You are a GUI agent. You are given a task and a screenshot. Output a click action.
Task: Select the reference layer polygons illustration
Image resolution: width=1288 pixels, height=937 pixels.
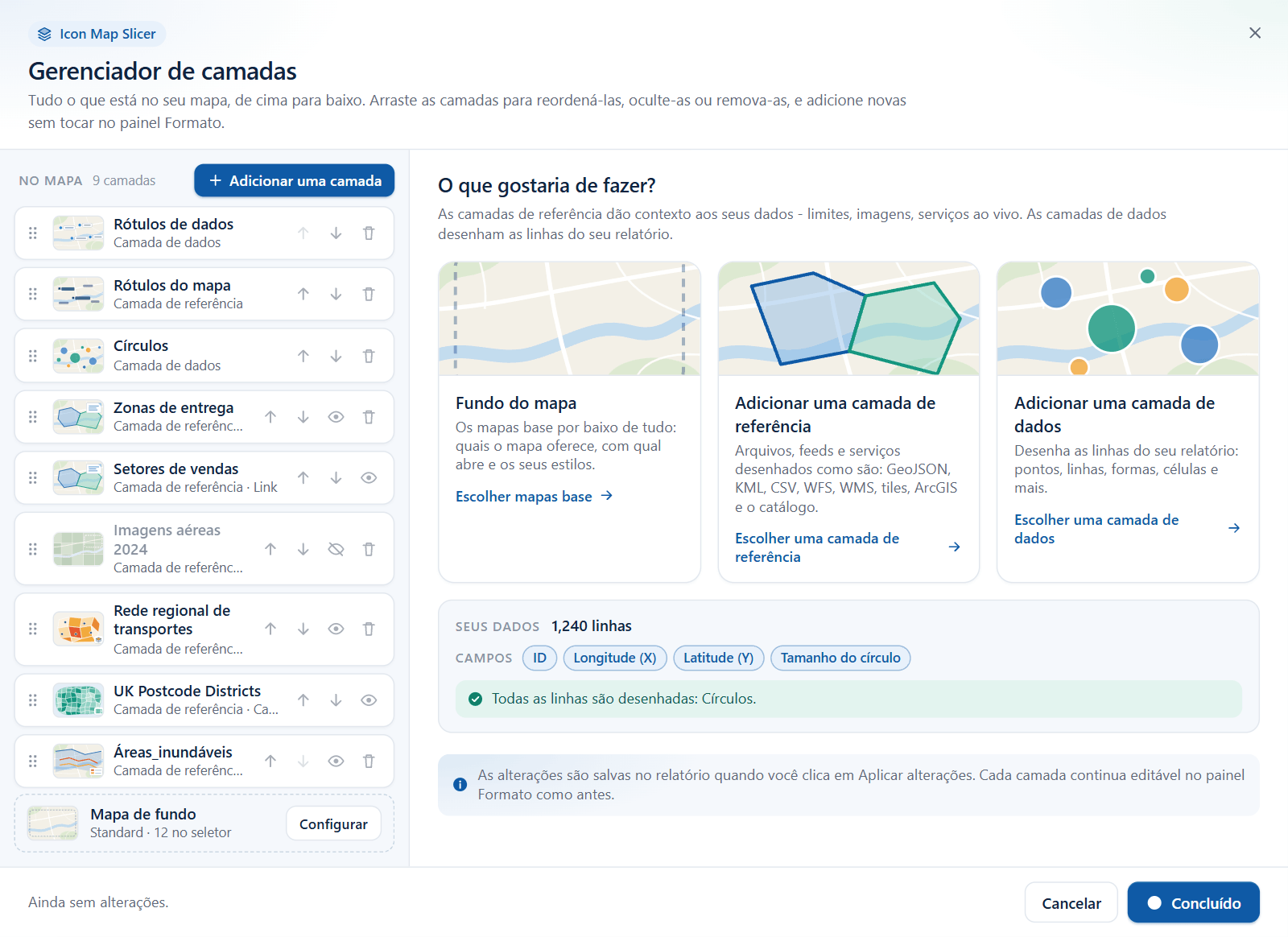(848, 318)
